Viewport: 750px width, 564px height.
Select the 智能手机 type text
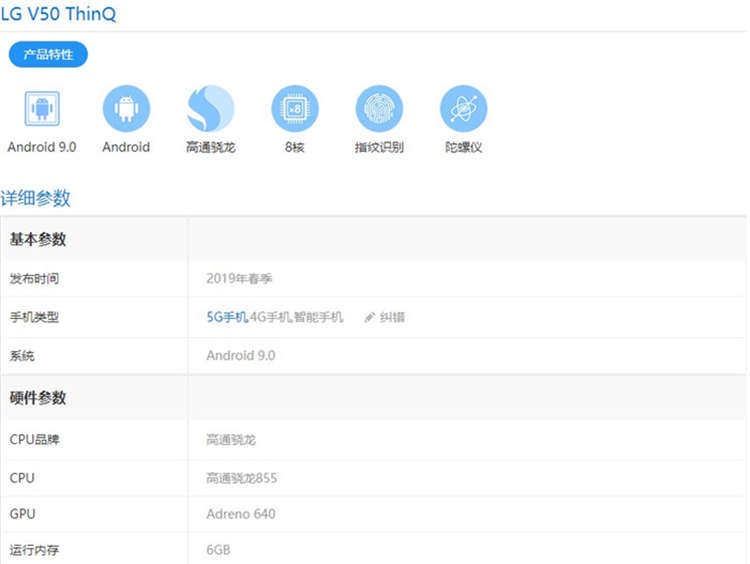pos(319,317)
